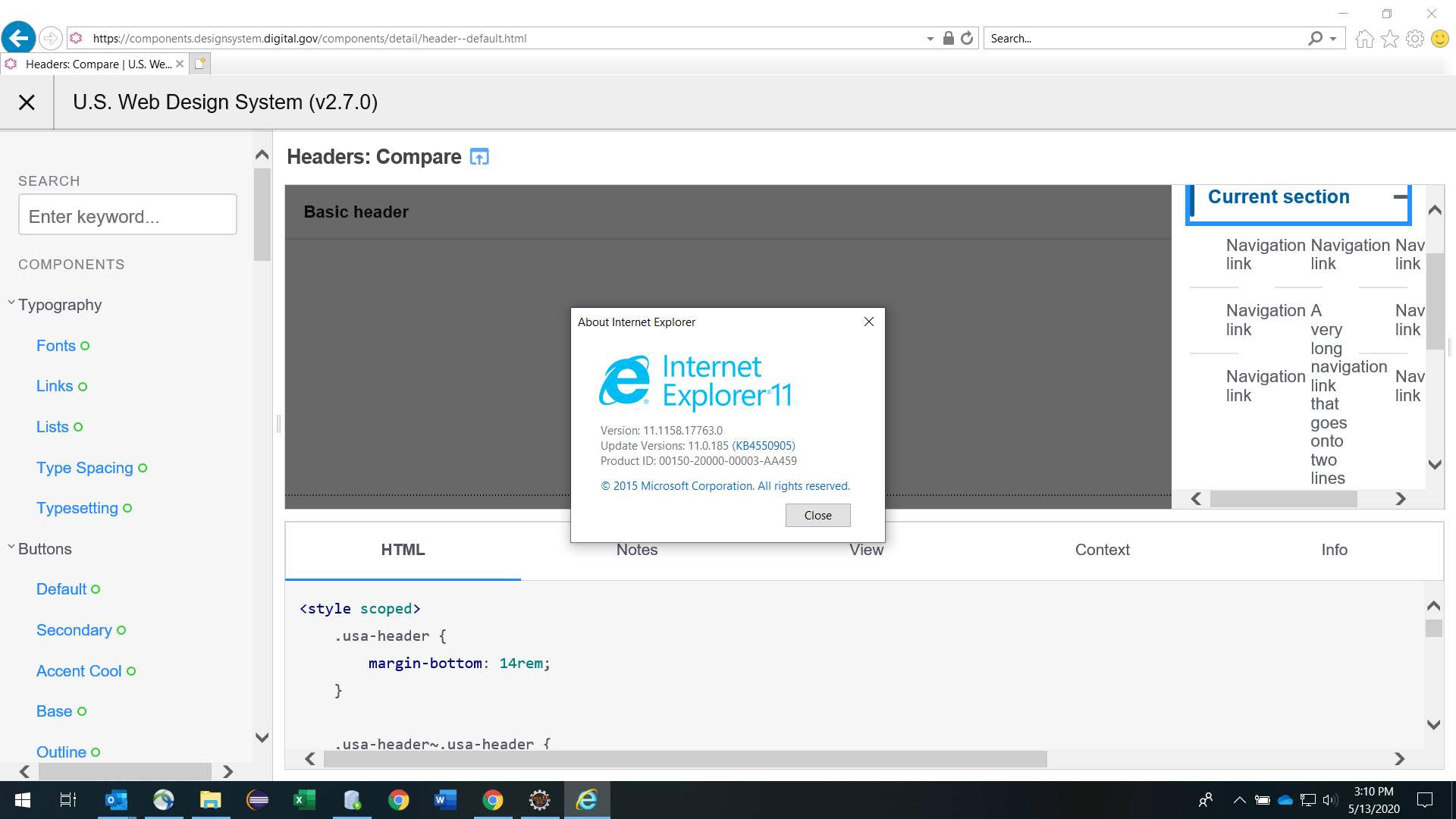Viewport: 1456px width, 819px height.
Task: Open the address bar autocomplete dropdown
Action: coord(929,38)
